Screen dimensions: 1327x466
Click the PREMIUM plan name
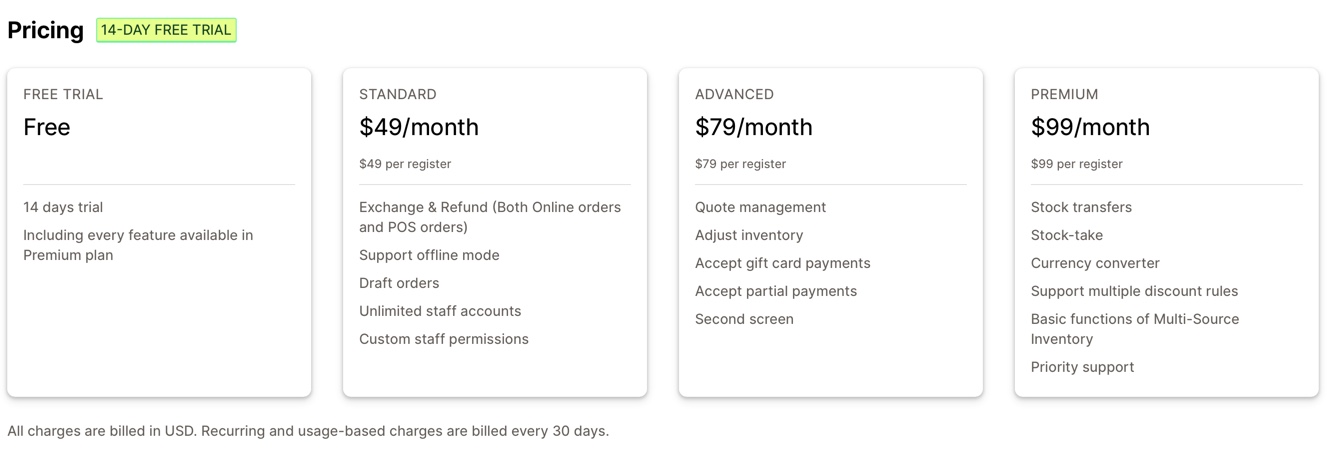coord(1064,94)
